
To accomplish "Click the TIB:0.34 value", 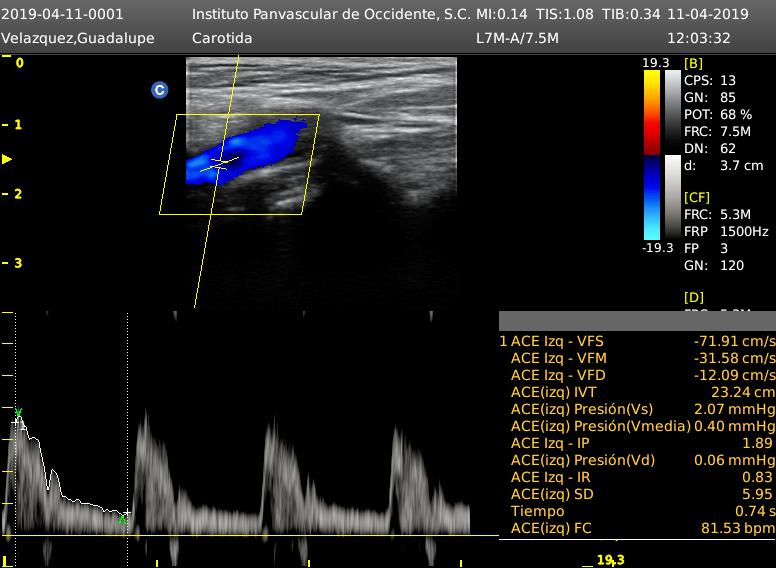I will pyautogui.click(x=631, y=14).
